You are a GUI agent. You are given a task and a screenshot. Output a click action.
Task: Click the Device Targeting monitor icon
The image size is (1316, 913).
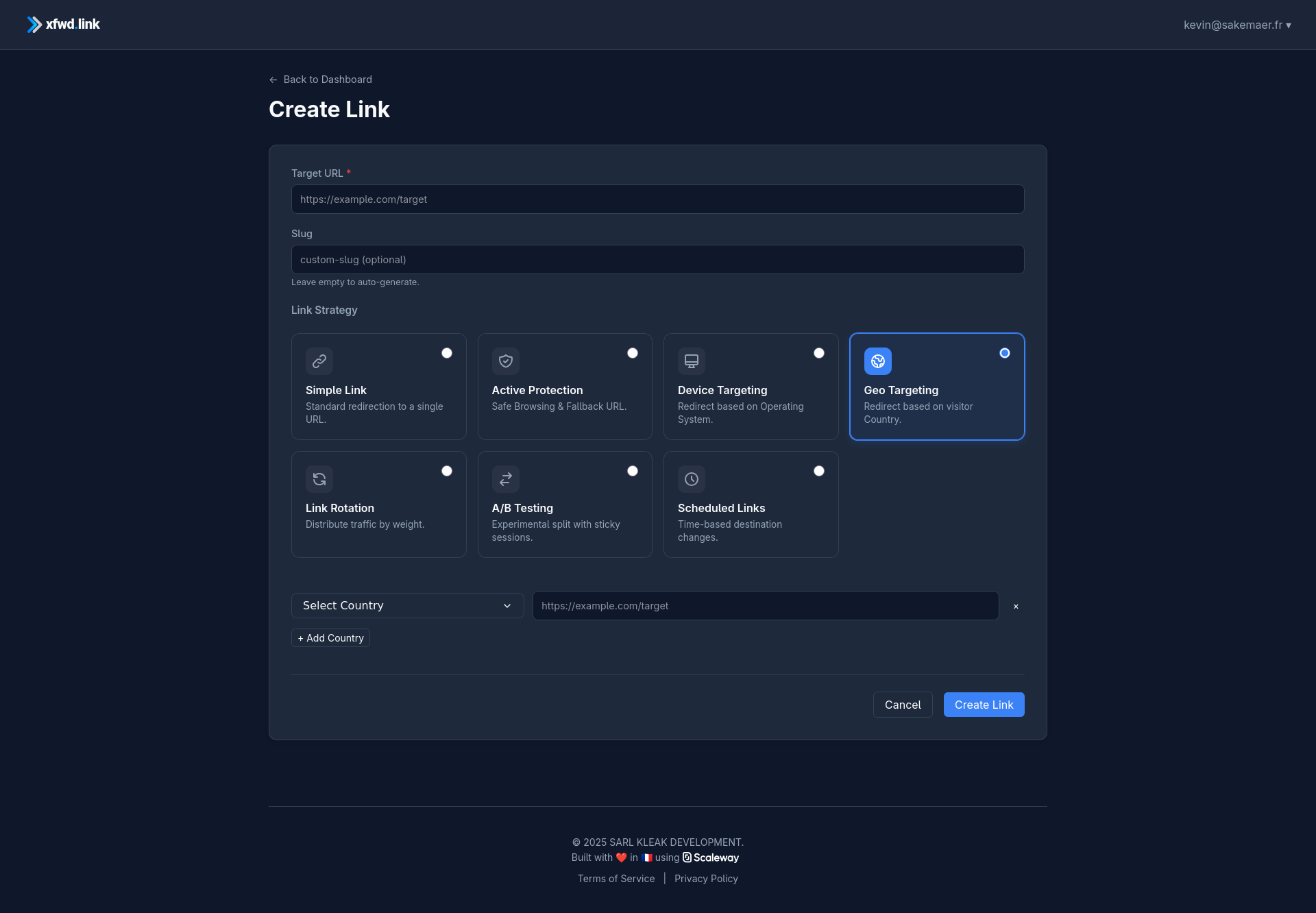pos(692,361)
